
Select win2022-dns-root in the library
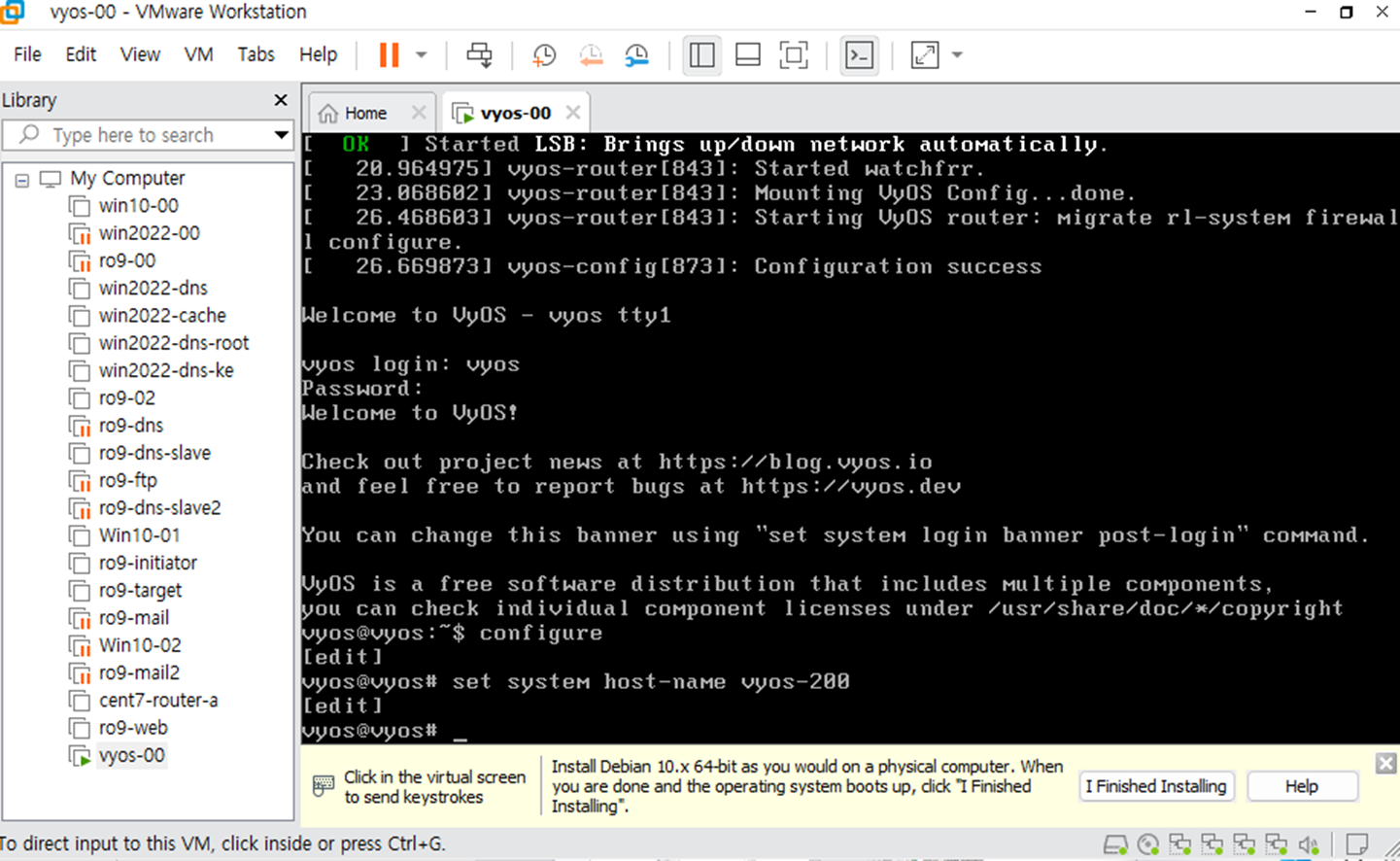click(x=174, y=343)
